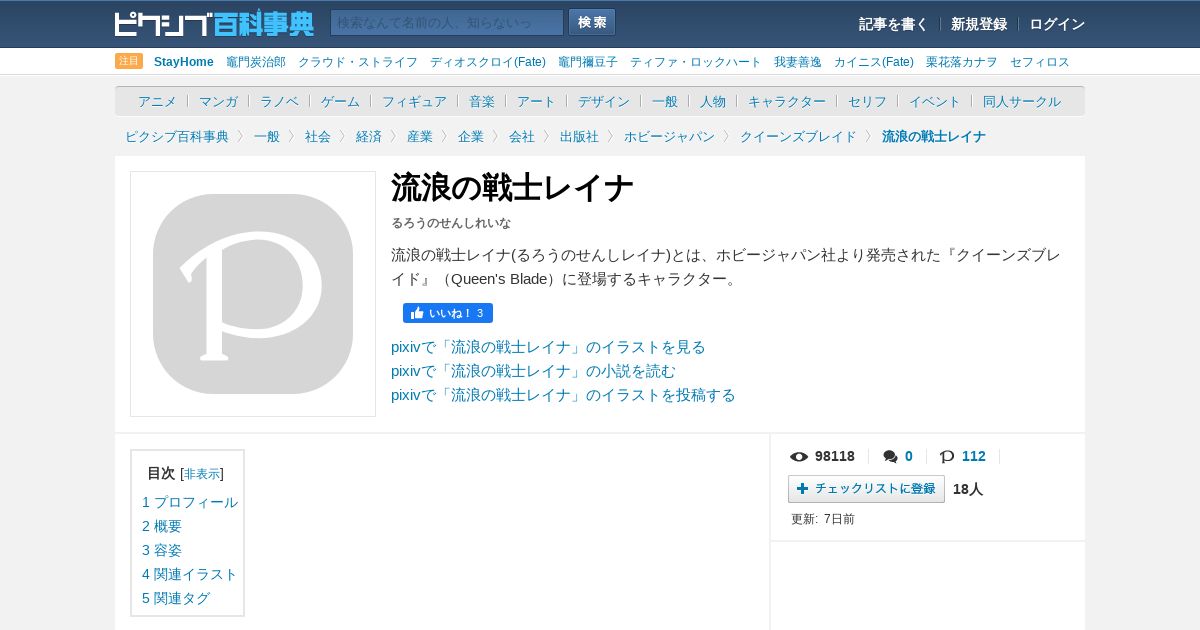
Task: Jump to 2 概要 section
Action: pos(162,526)
